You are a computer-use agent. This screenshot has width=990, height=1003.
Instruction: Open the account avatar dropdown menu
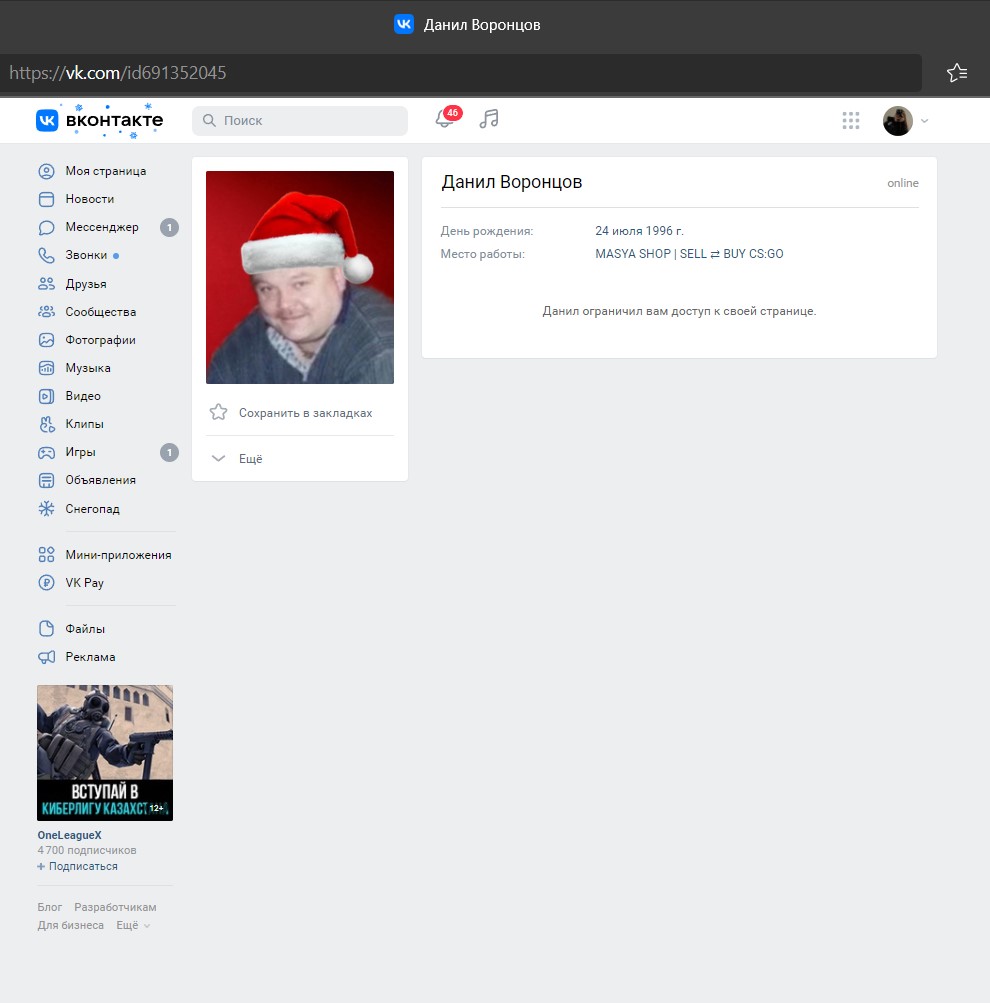(905, 121)
